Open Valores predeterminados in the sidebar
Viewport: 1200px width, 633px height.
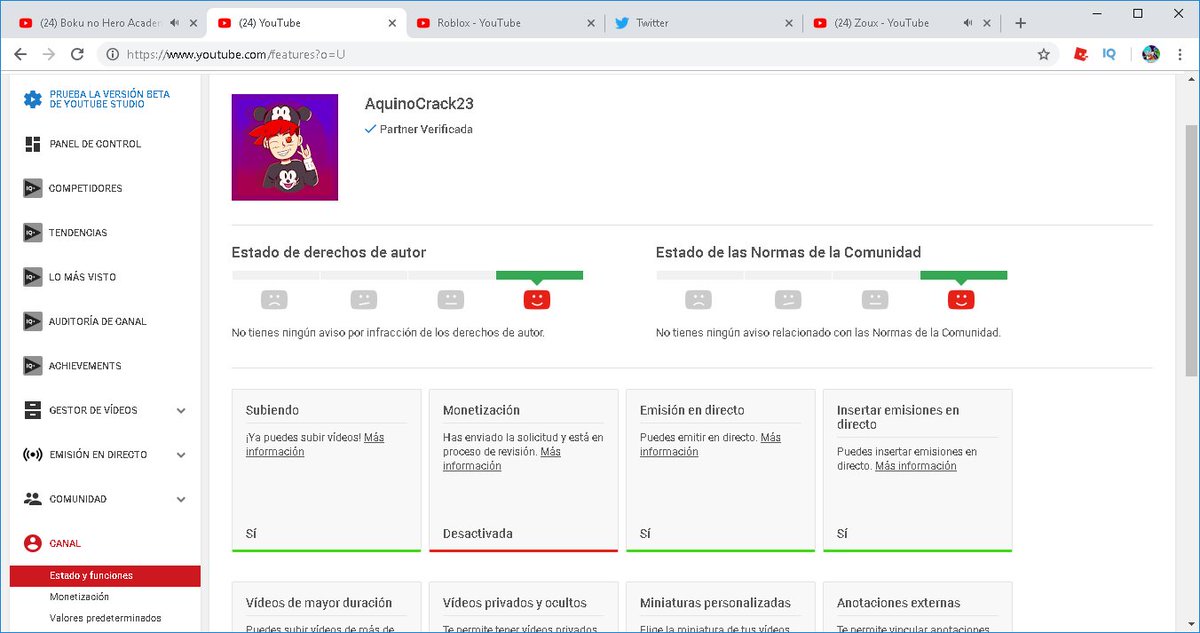[x=105, y=618]
